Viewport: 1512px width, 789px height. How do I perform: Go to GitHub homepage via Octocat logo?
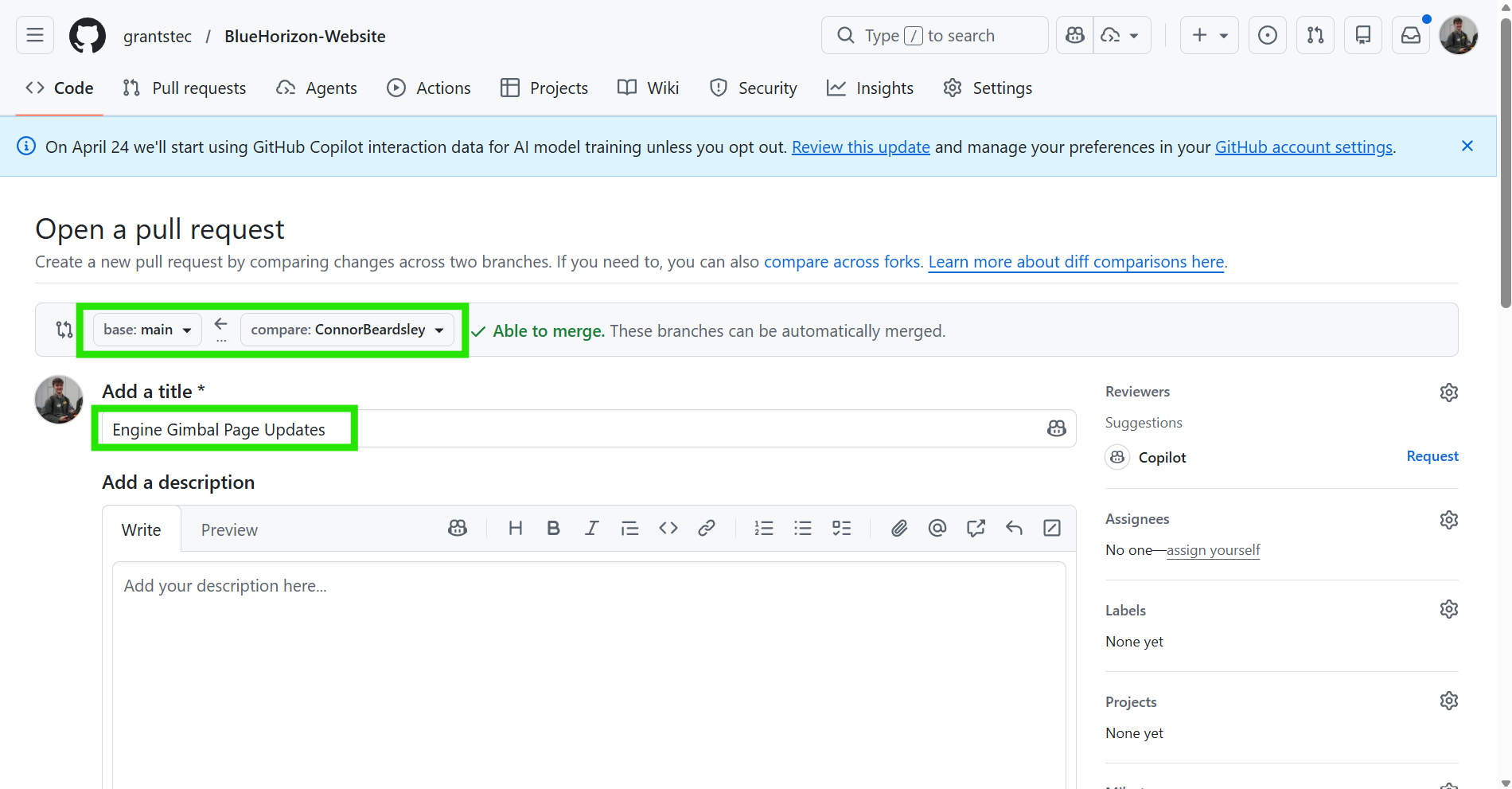[x=88, y=36]
